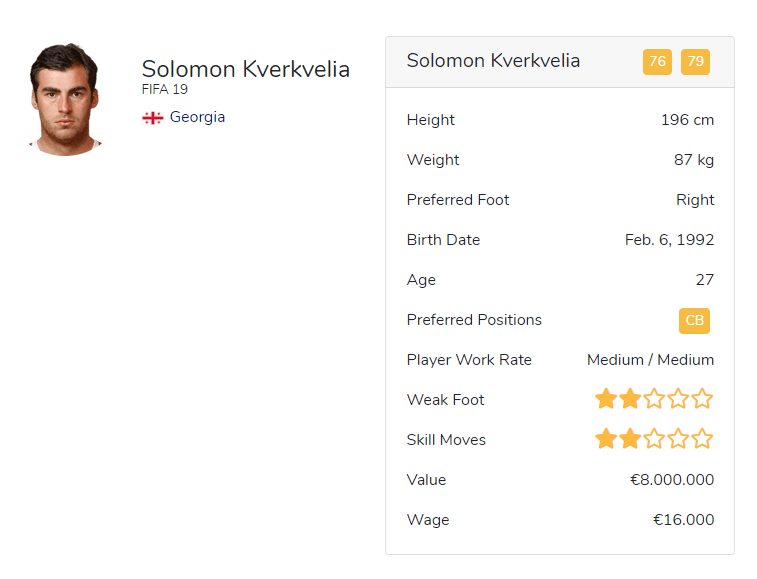The width and height of the screenshot is (757, 579).
Task: Click the fifth Weak Foot star
Action: point(702,400)
